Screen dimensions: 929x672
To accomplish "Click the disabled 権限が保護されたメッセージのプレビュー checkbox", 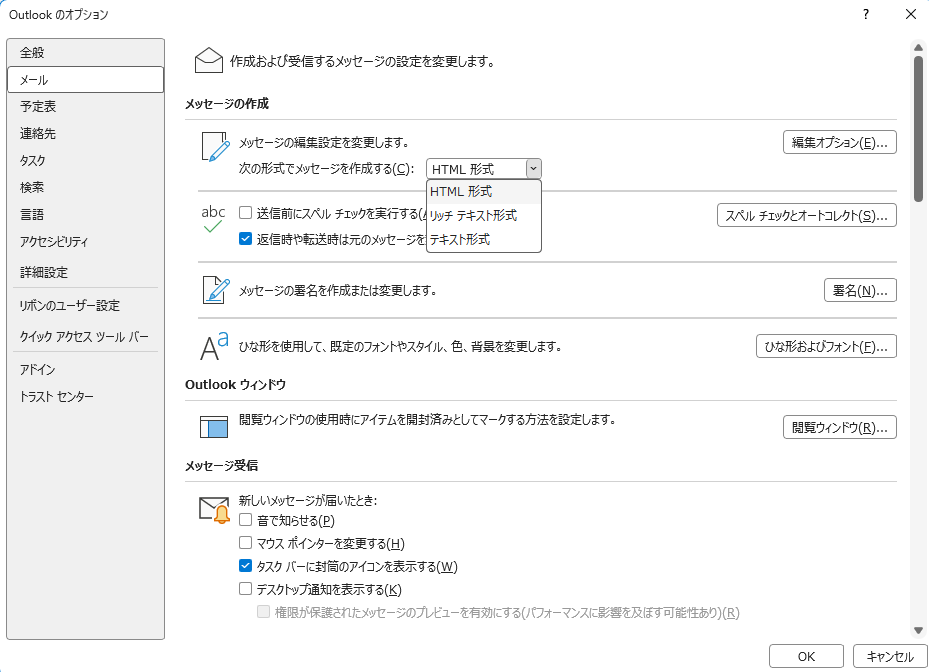I will coord(264,612).
